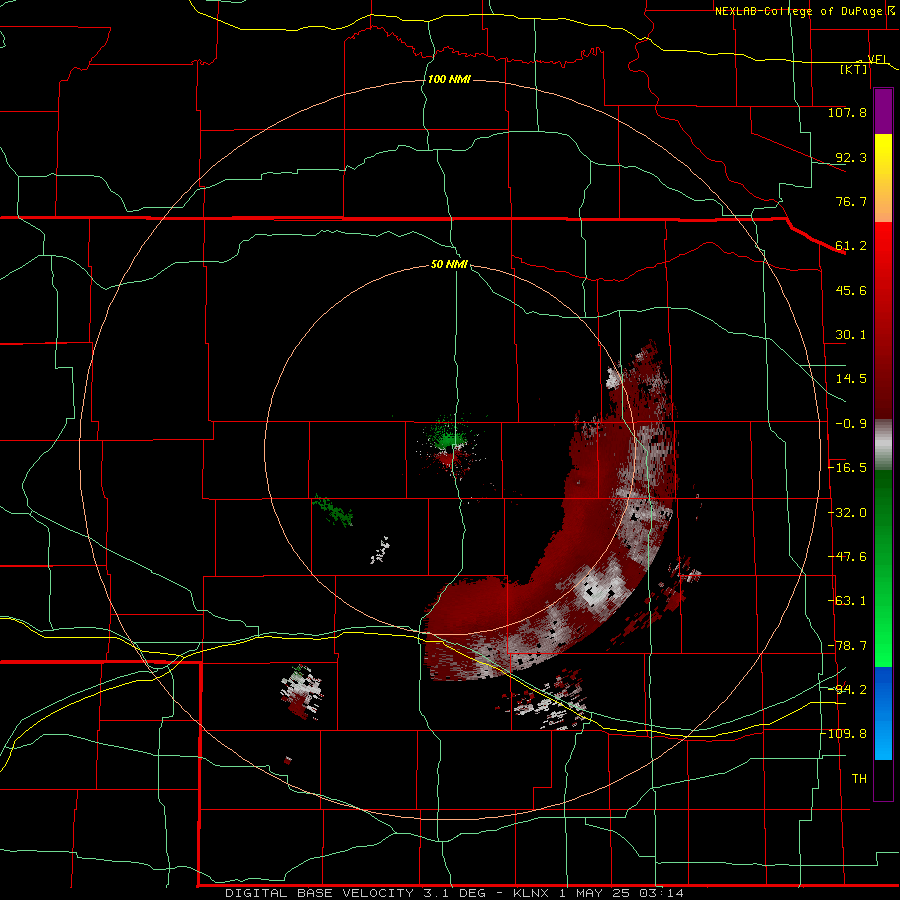The width and height of the screenshot is (900, 900).
Task: Select the -78.7 value on velocity scale
Action: coord(847,646)
